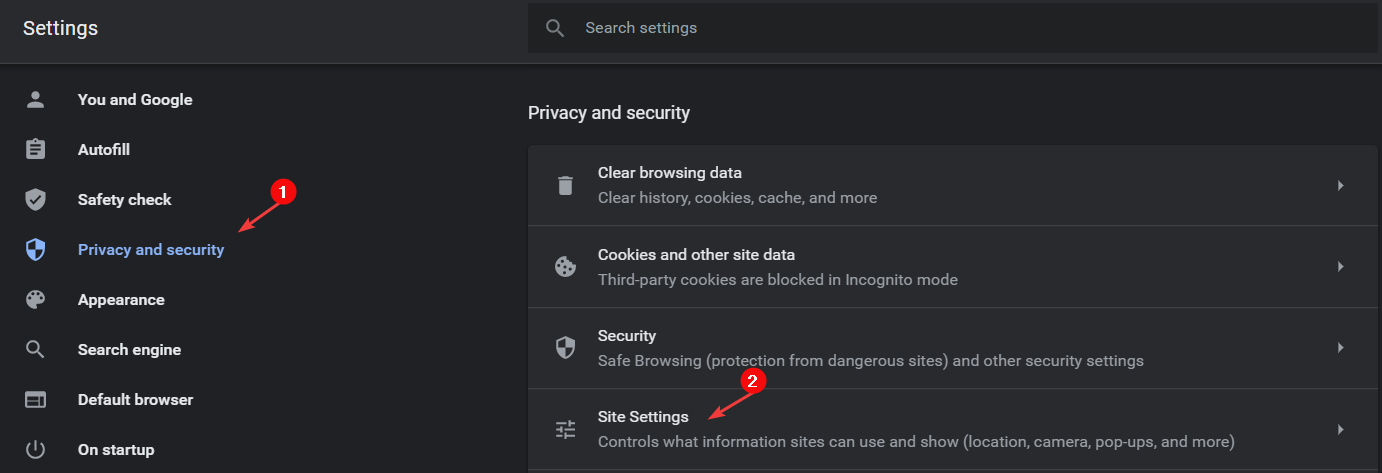
Task: Expand the Security row arrow
Action: [1341, 348]
